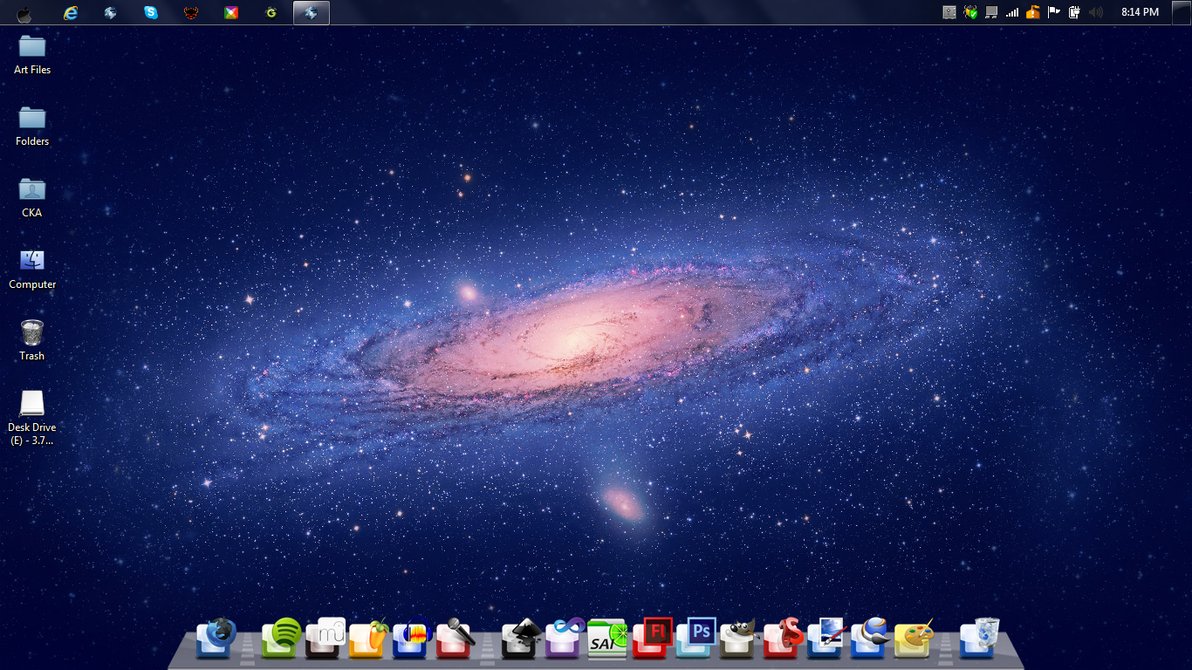
Task: Launch Inkscape from the dock
Action: point(521,637)
